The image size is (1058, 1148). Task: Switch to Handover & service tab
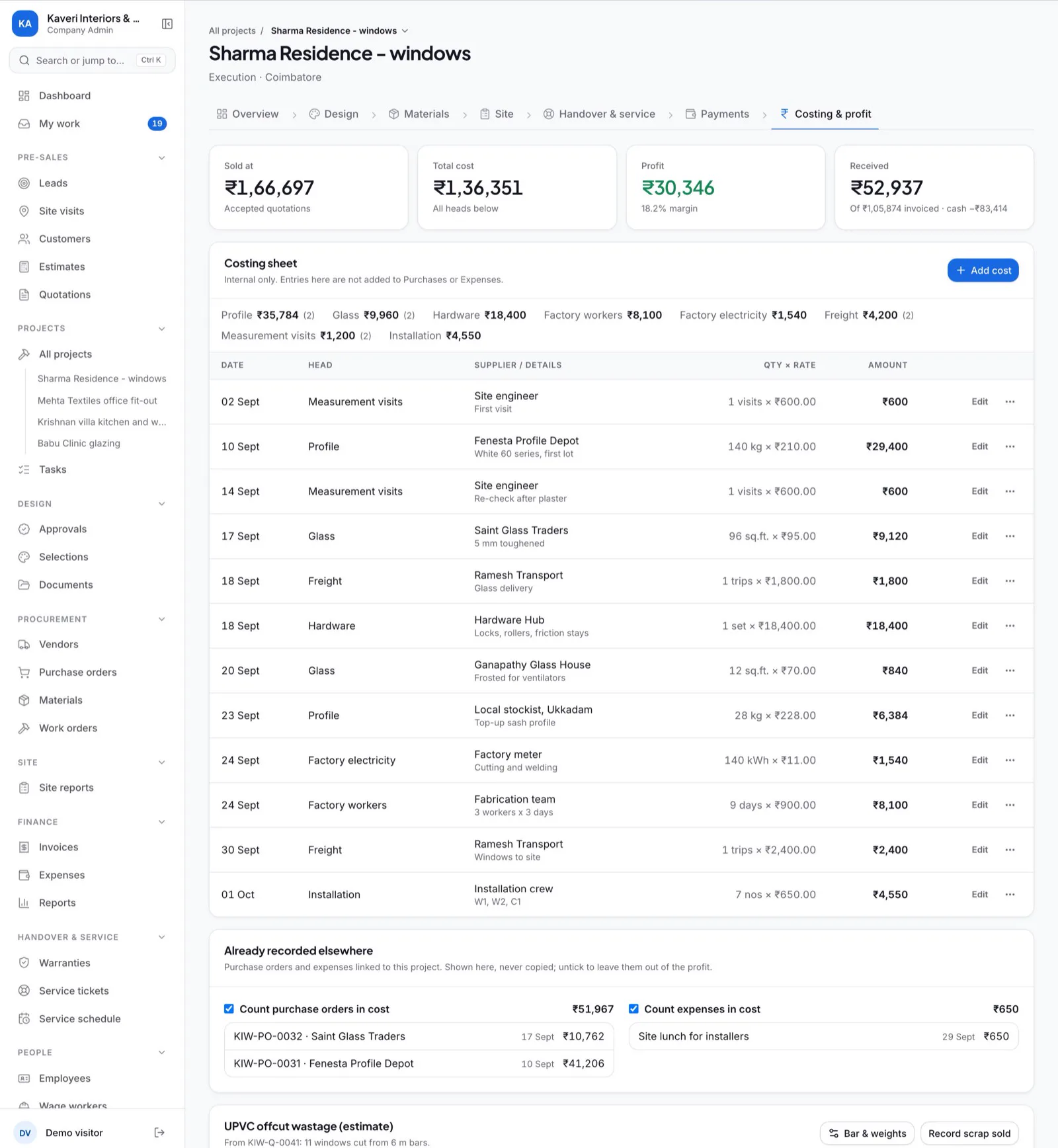[599, 114]
